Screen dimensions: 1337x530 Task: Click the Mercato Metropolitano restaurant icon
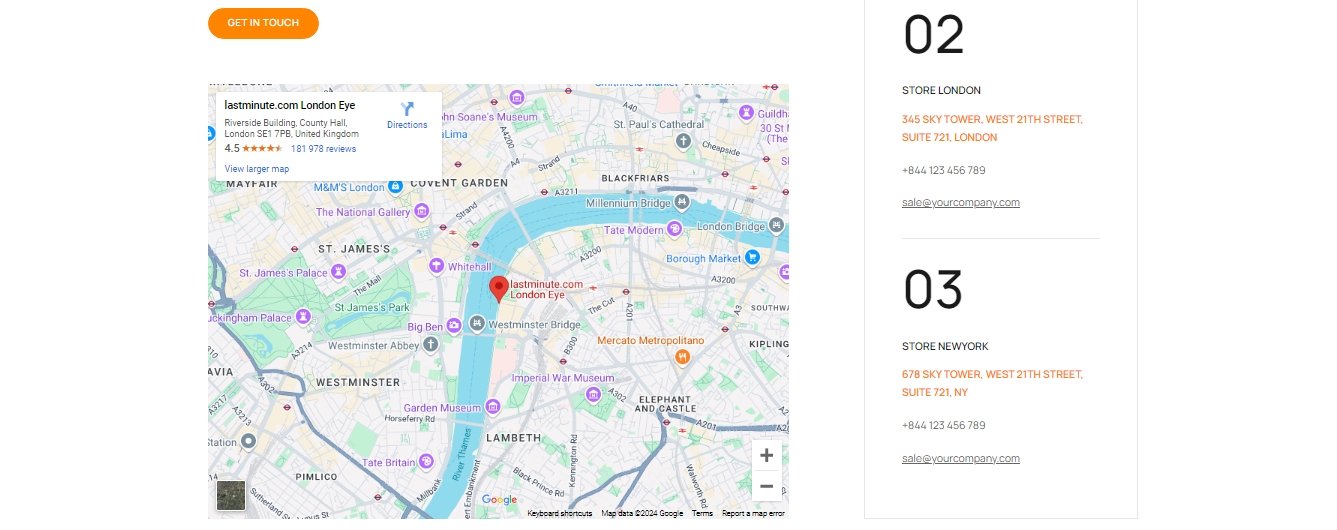coord(682,356)
